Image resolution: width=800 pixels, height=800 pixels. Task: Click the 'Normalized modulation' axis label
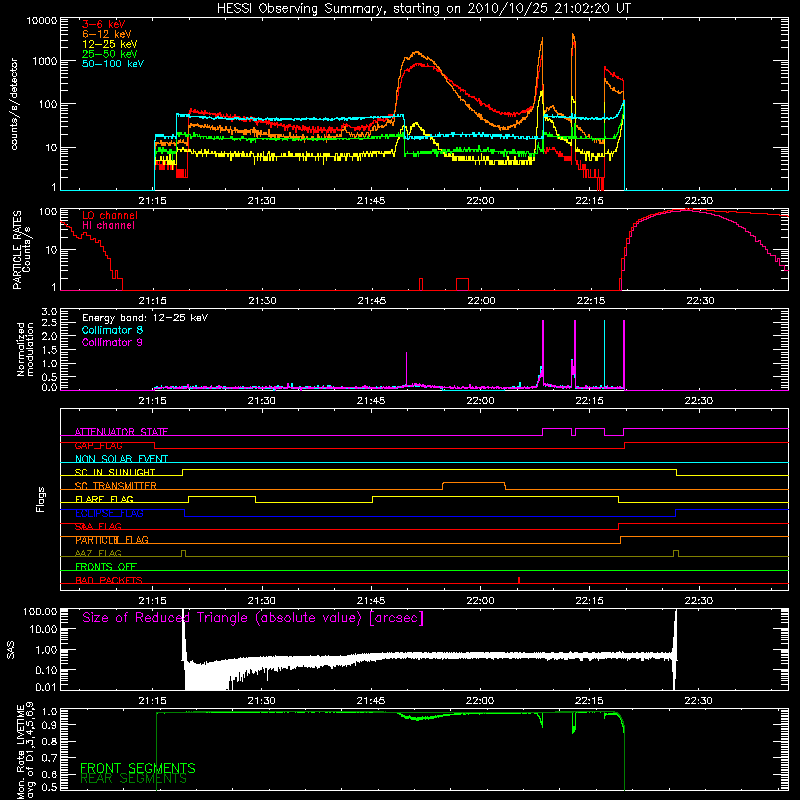tap(25, 349)
